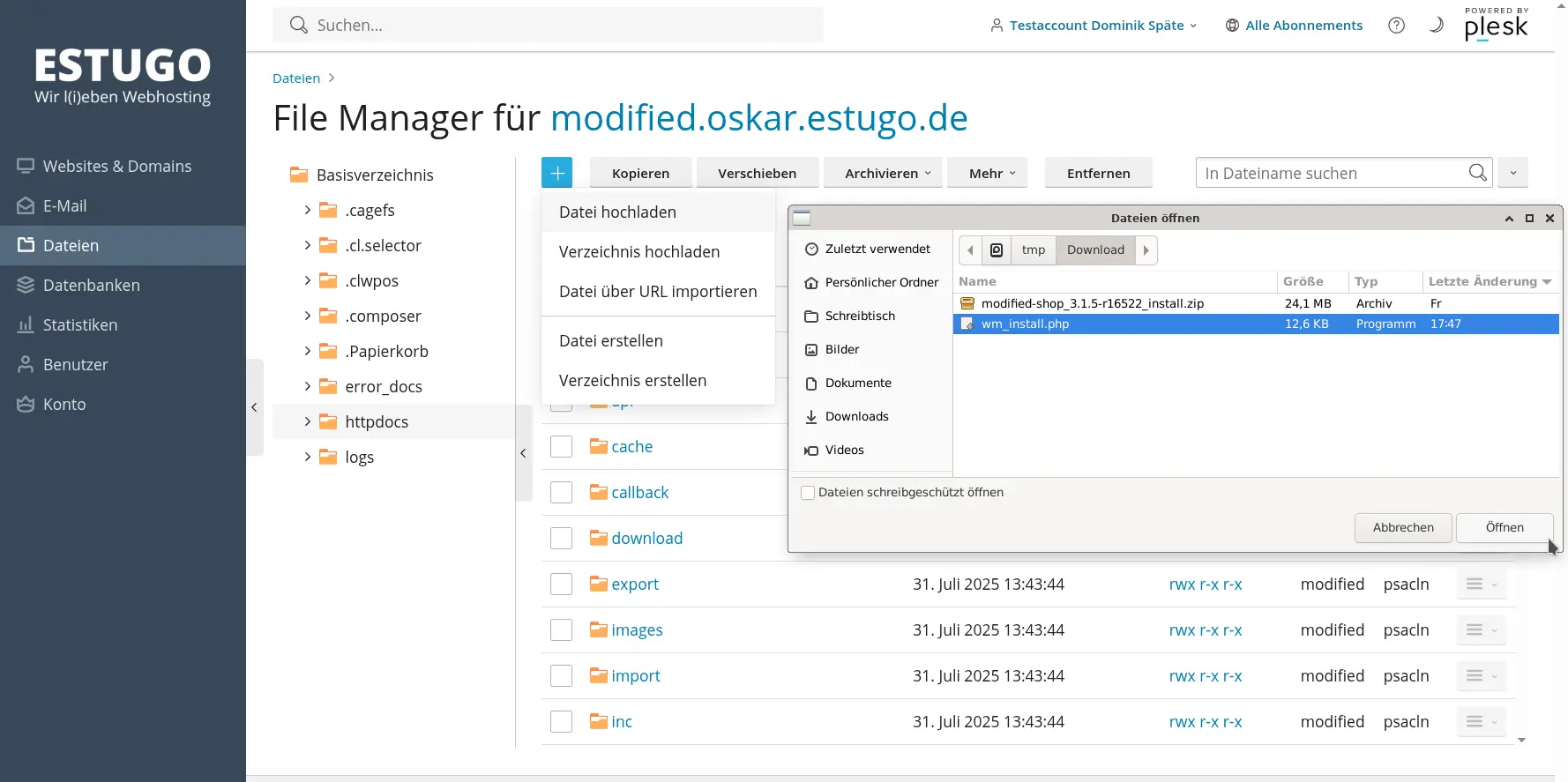
Task: Click the search magnifier in filename search
Action: [x=1477, y=173]
